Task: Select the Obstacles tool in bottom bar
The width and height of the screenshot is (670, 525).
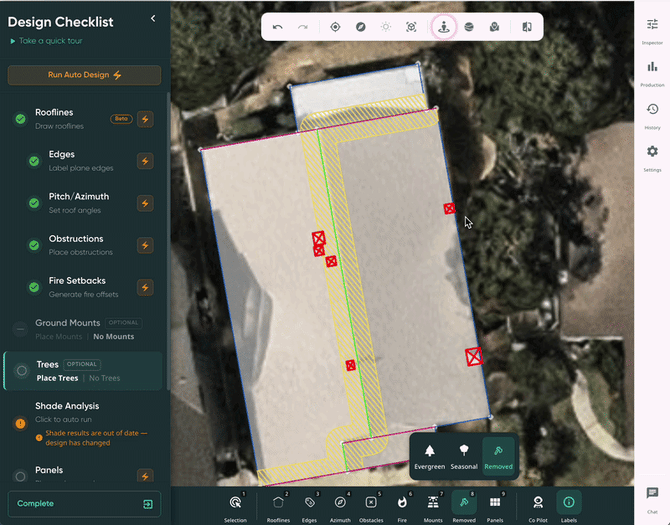Action: click(x=371, y=502)
